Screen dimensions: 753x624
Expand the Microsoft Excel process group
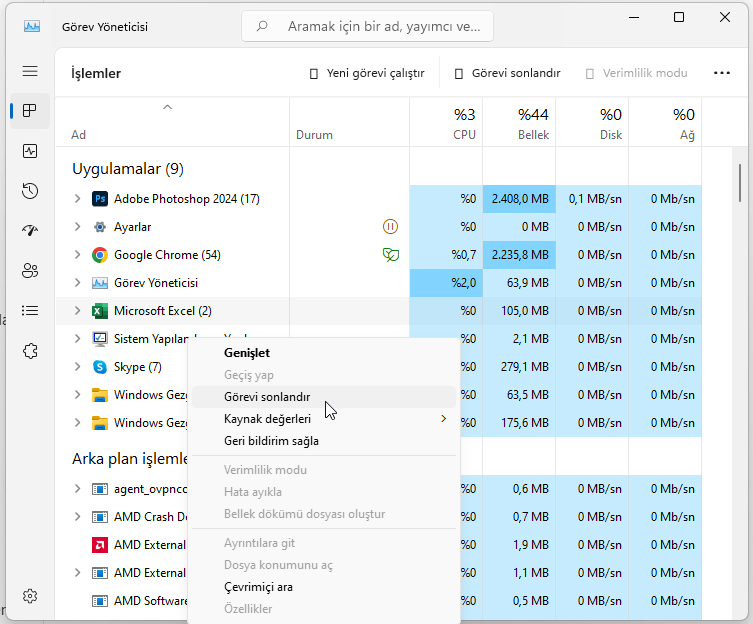coord(77,311)
